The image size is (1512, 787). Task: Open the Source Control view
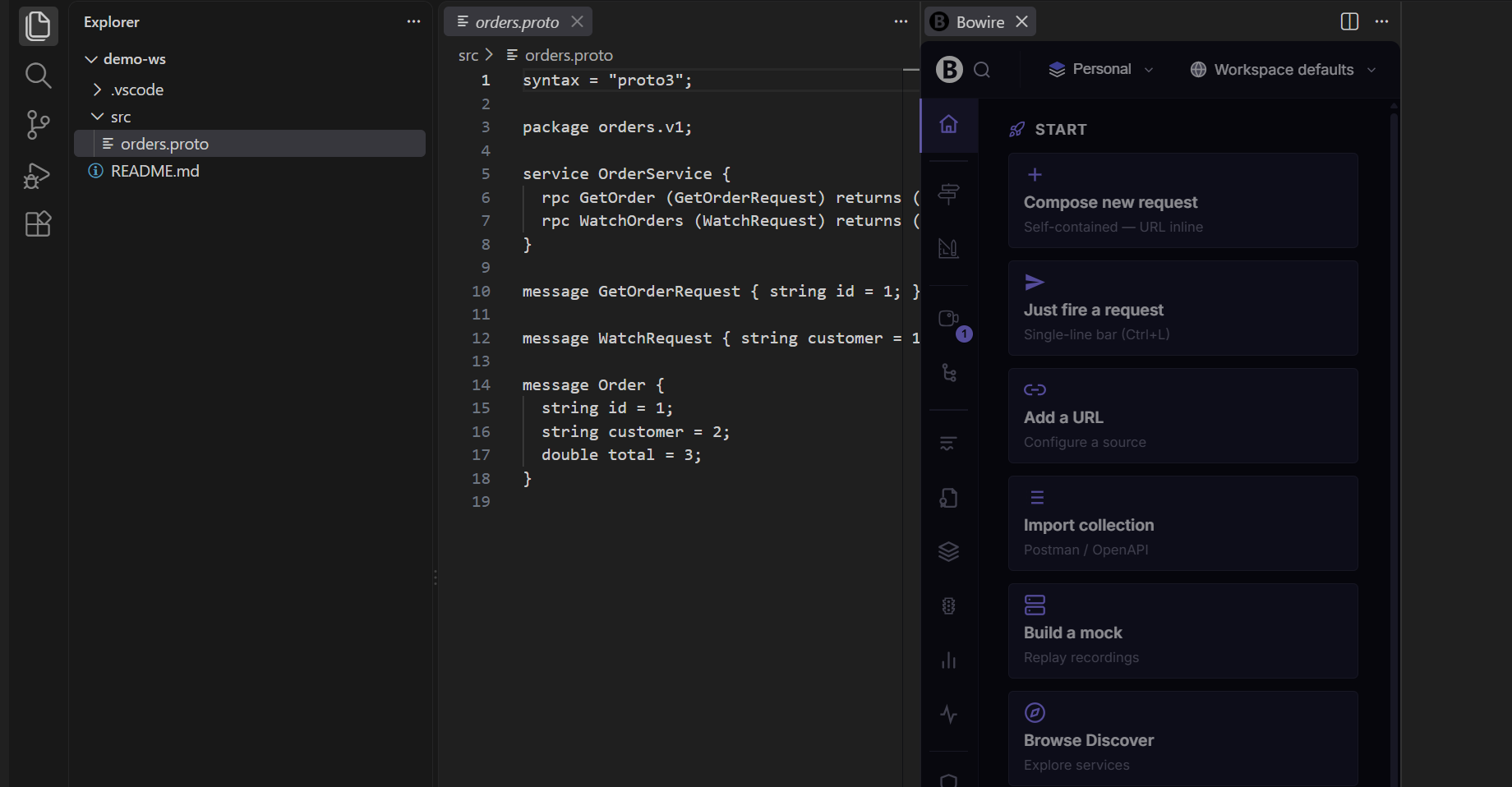[x=38, y=125]
